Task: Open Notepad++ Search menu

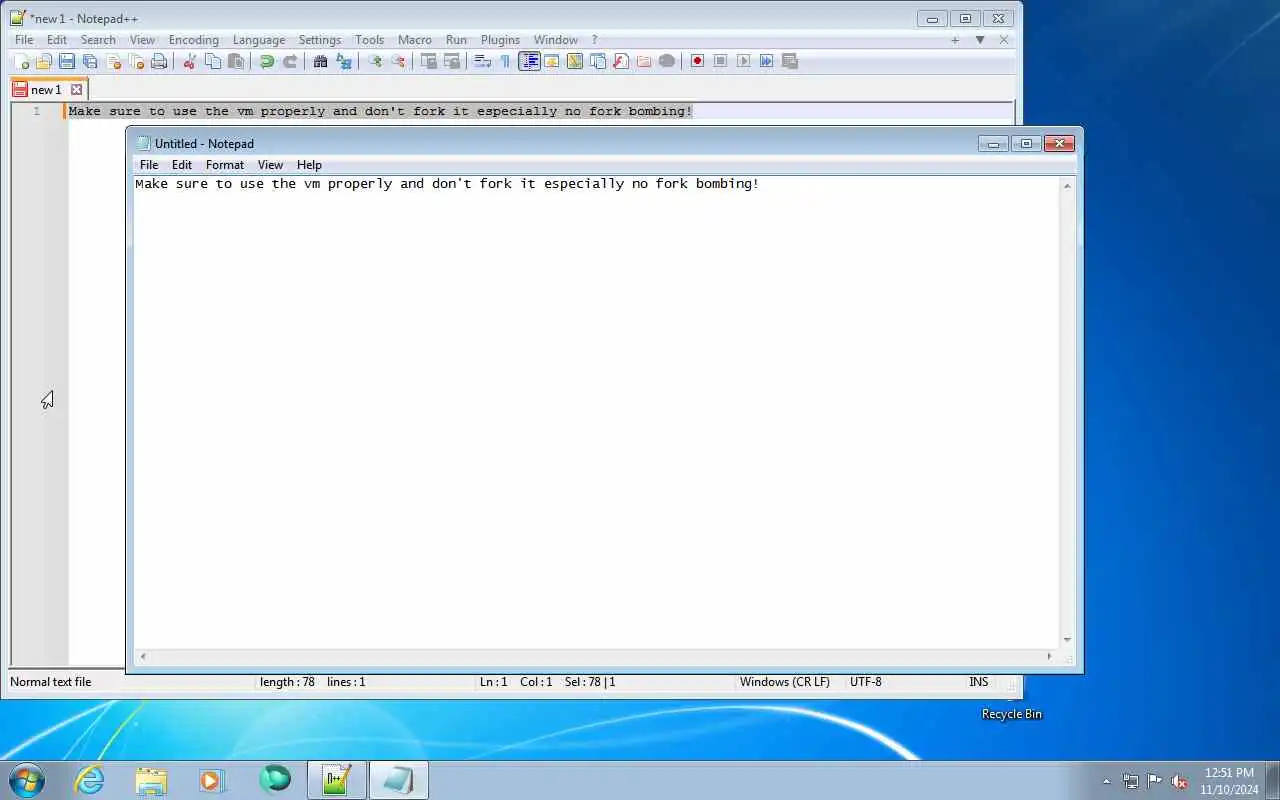Action: (x=98, y=40)
